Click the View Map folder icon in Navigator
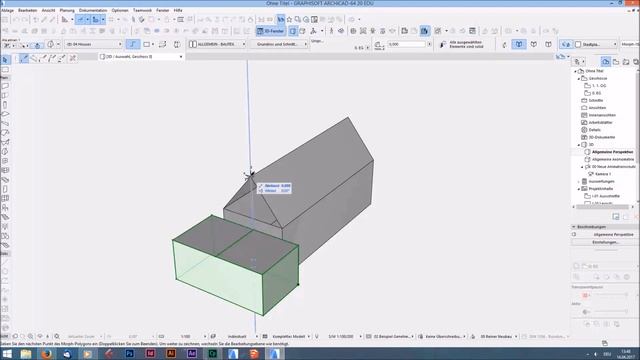Image resolution: width=640 pixels, height=360 pixels. coord(616,62)
